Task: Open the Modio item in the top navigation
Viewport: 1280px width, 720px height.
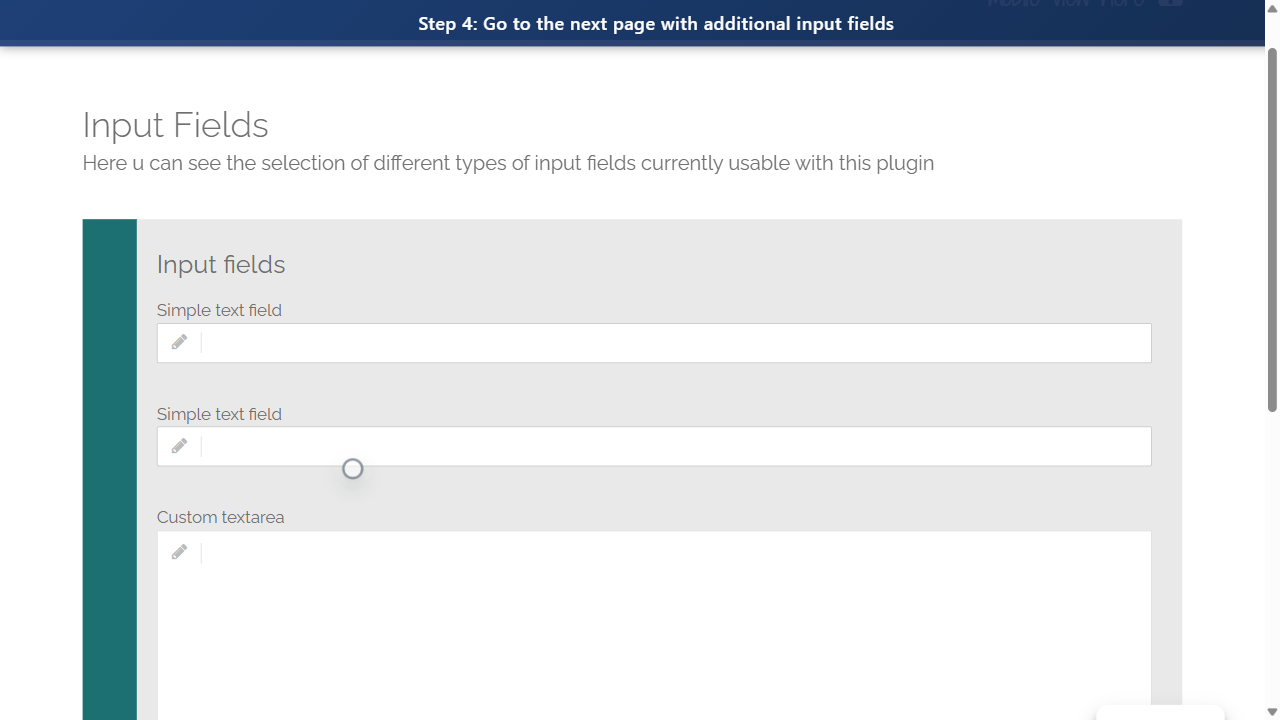Action: pos(1013,4)
